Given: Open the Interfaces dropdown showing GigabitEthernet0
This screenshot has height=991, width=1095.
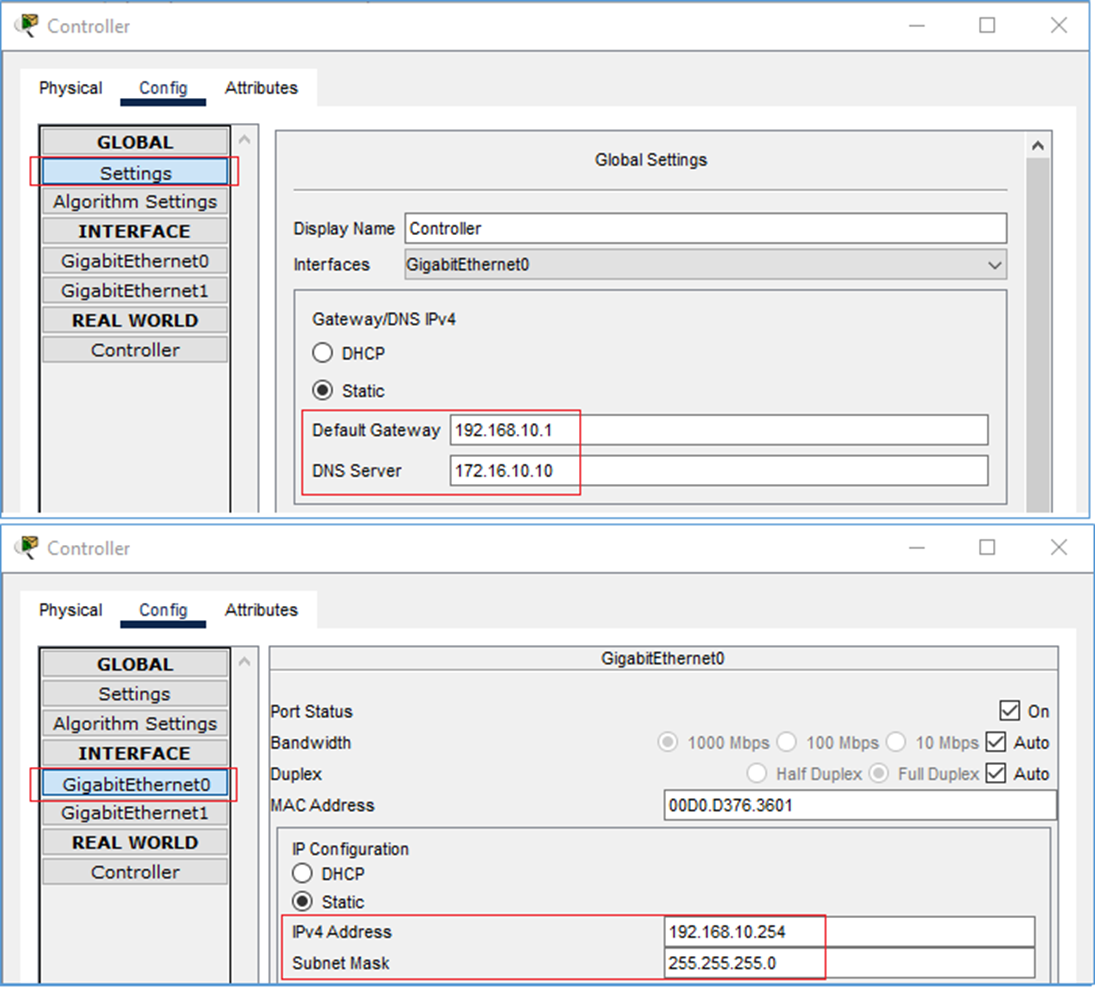Looking at the screenshot, I should pyautogui.click(x=995, y=264).
